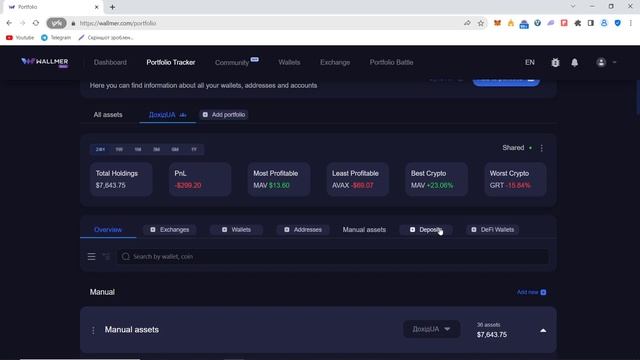Click the VPN badge in address bar

pyautogui.click(x=56, y=23)
